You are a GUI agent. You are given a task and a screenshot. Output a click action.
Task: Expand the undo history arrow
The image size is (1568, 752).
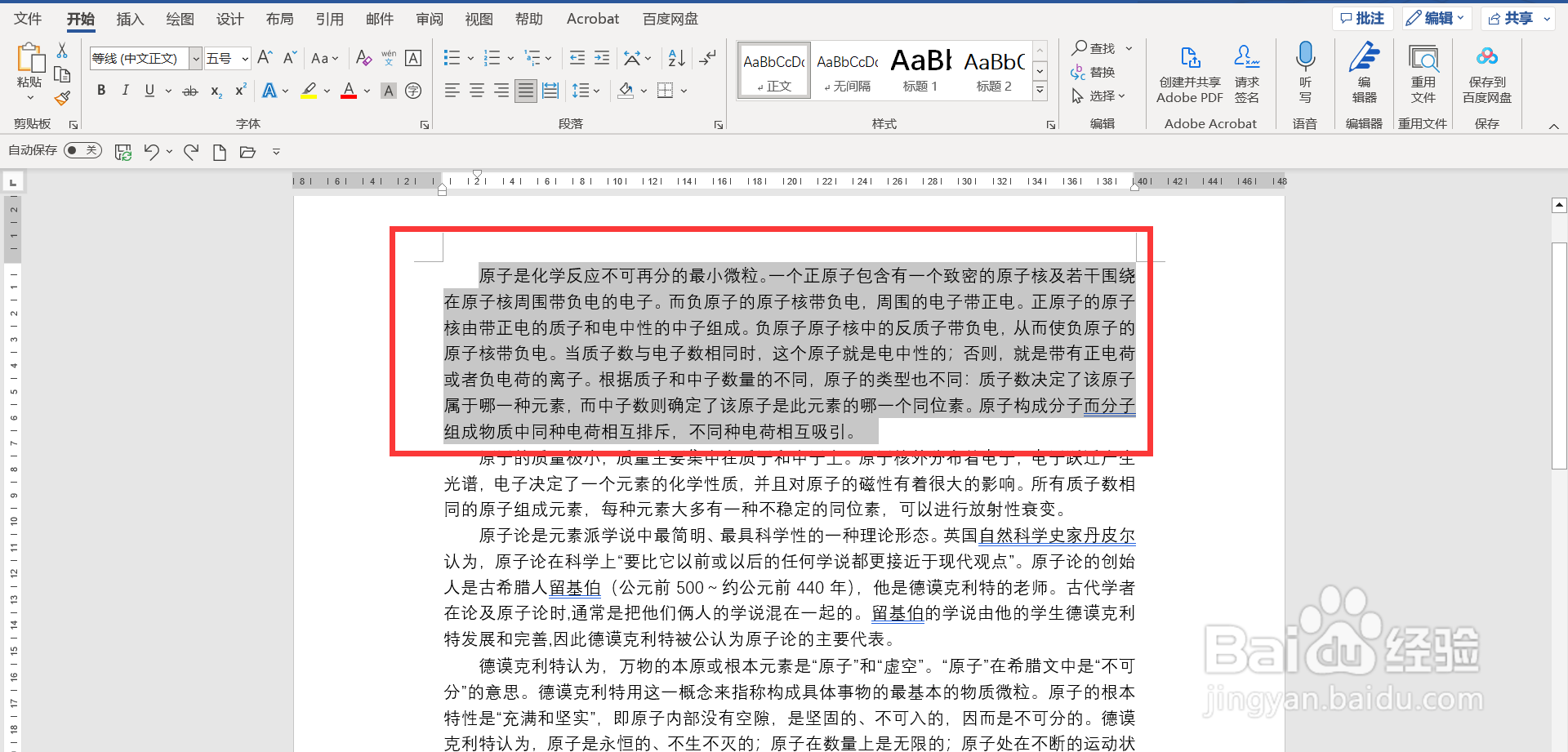pyautogui.click(x=169, y=152)
